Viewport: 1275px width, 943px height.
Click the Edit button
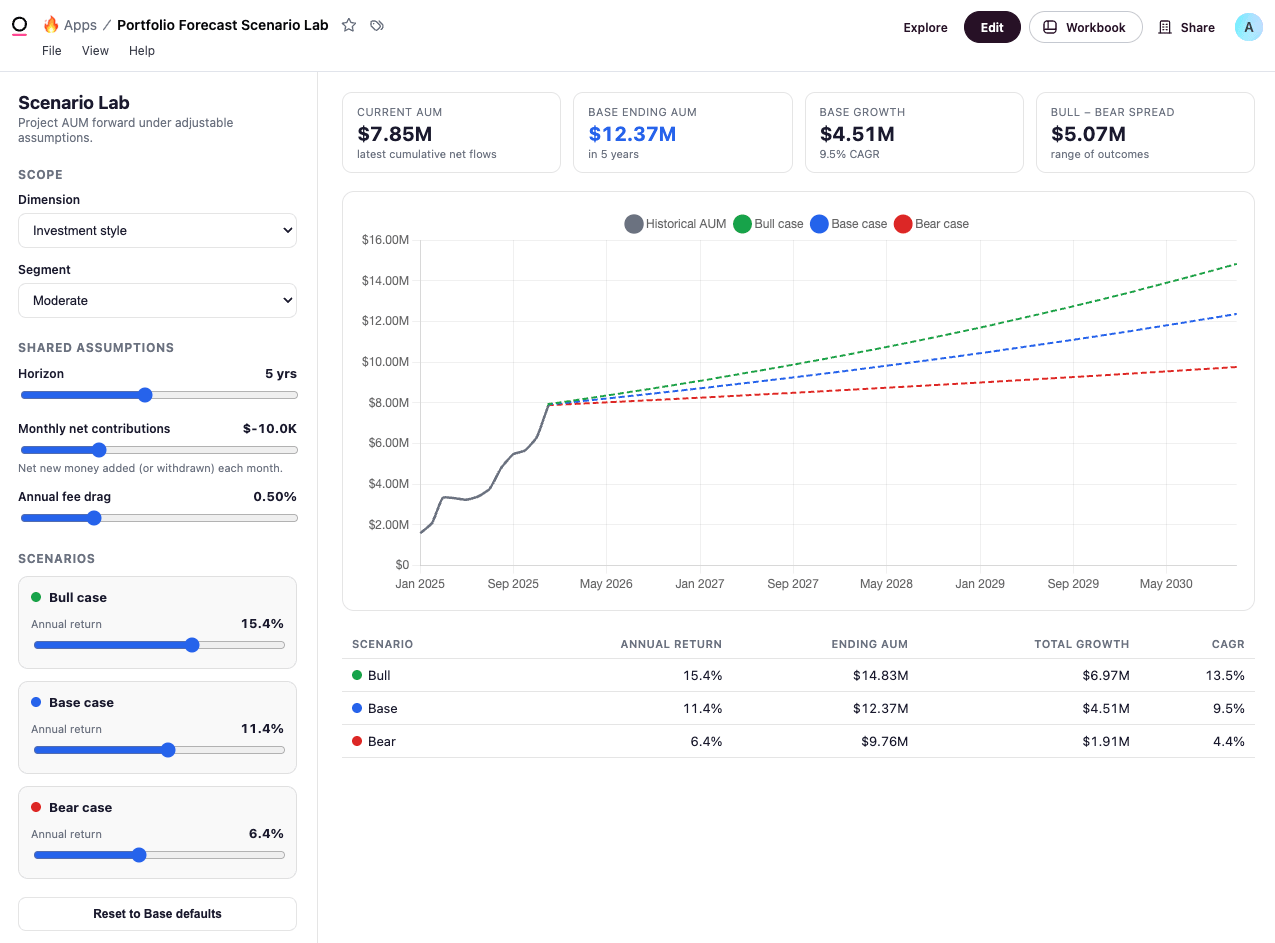point(992,28)
